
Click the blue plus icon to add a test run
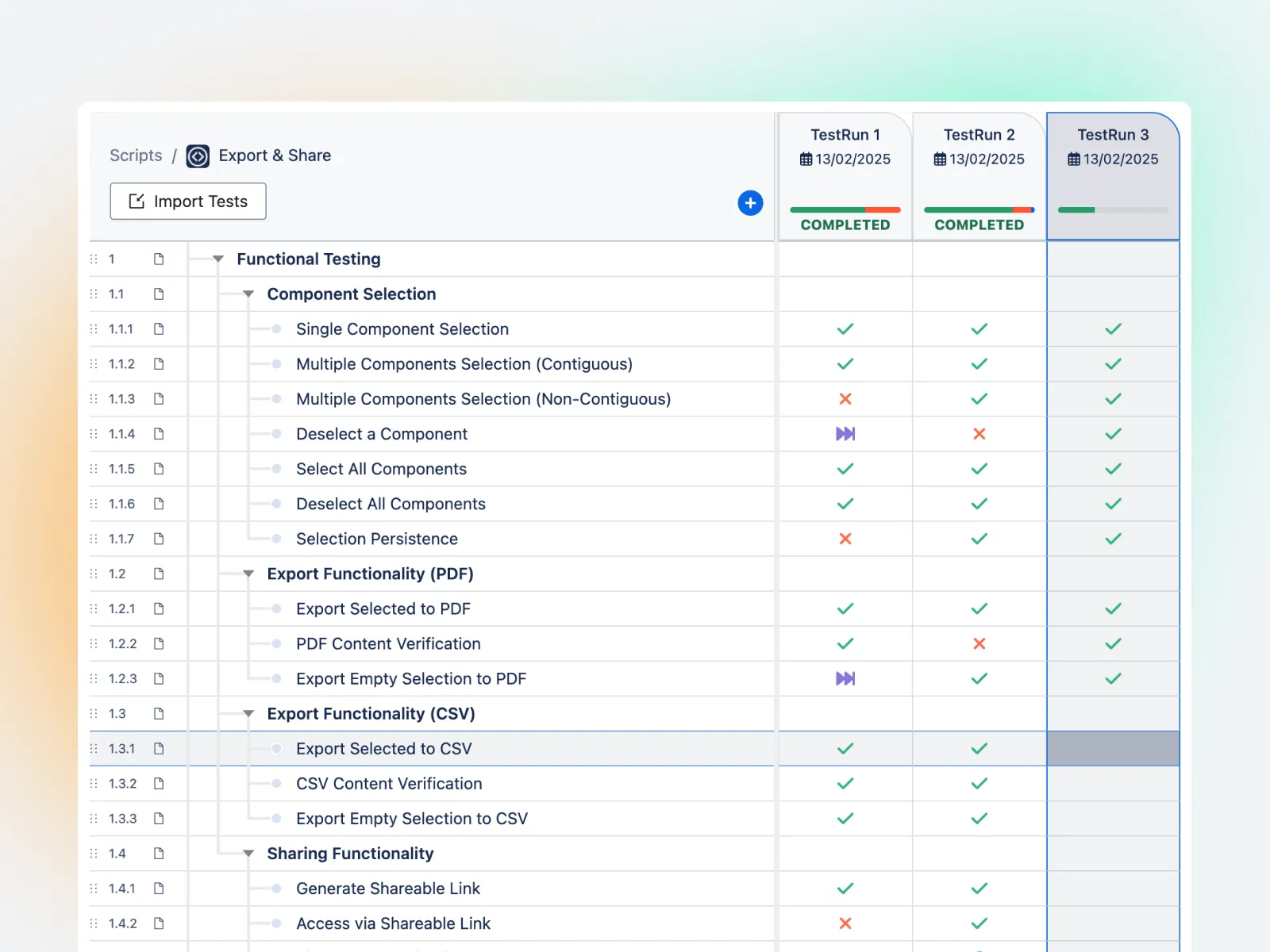[x=750, y=203]
